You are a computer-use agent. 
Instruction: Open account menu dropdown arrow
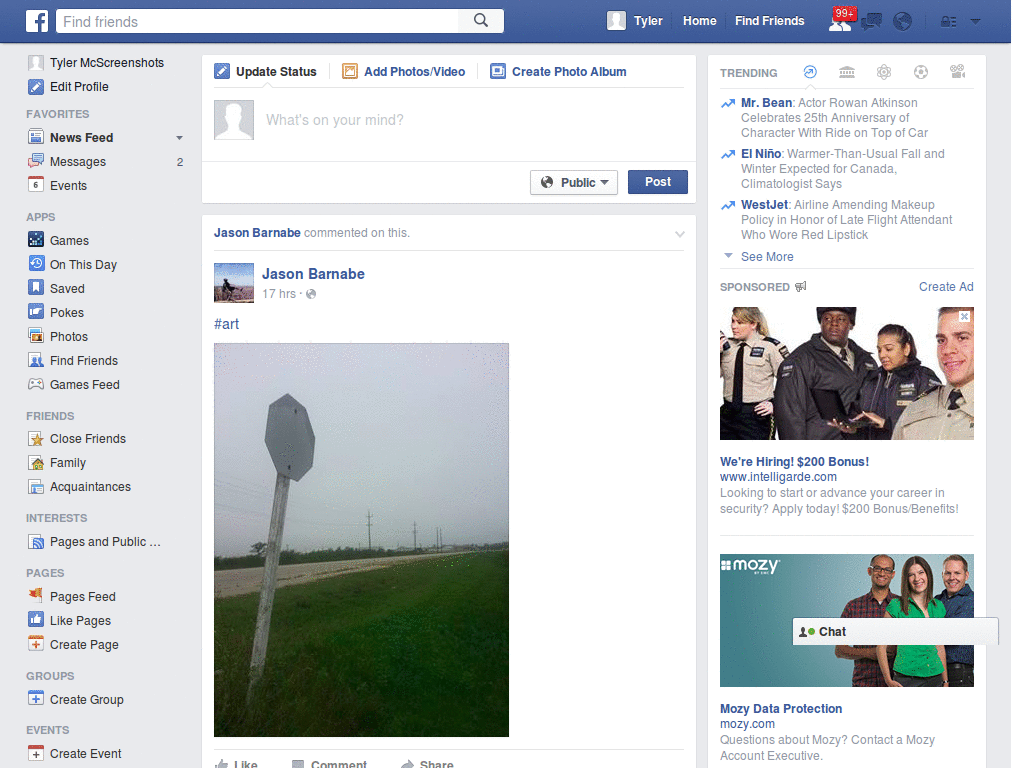(976, 22)
